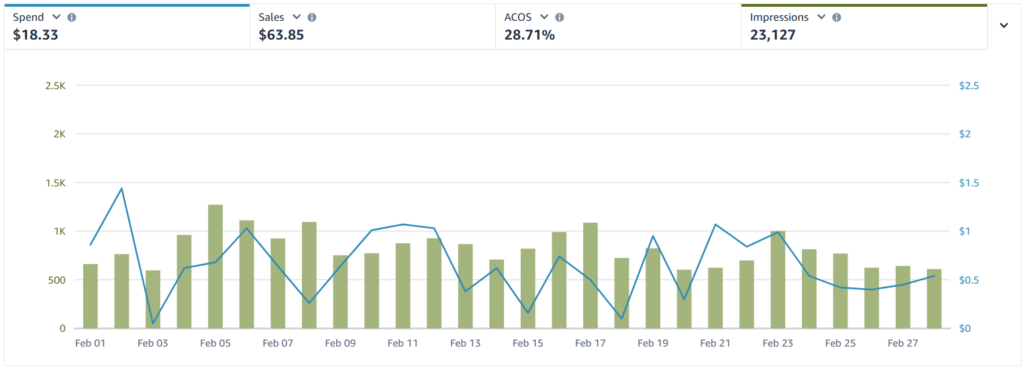Collapse the chart with right-side chevron

(x=1004, y=25)
